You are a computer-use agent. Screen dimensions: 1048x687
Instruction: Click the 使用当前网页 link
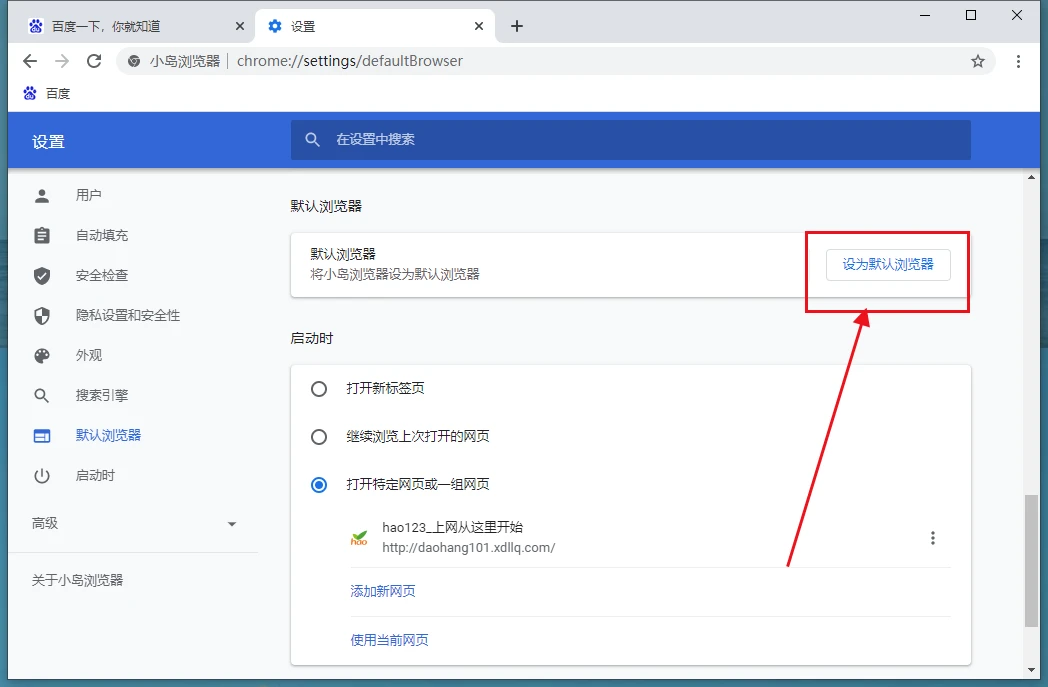[x=390, y=640]
